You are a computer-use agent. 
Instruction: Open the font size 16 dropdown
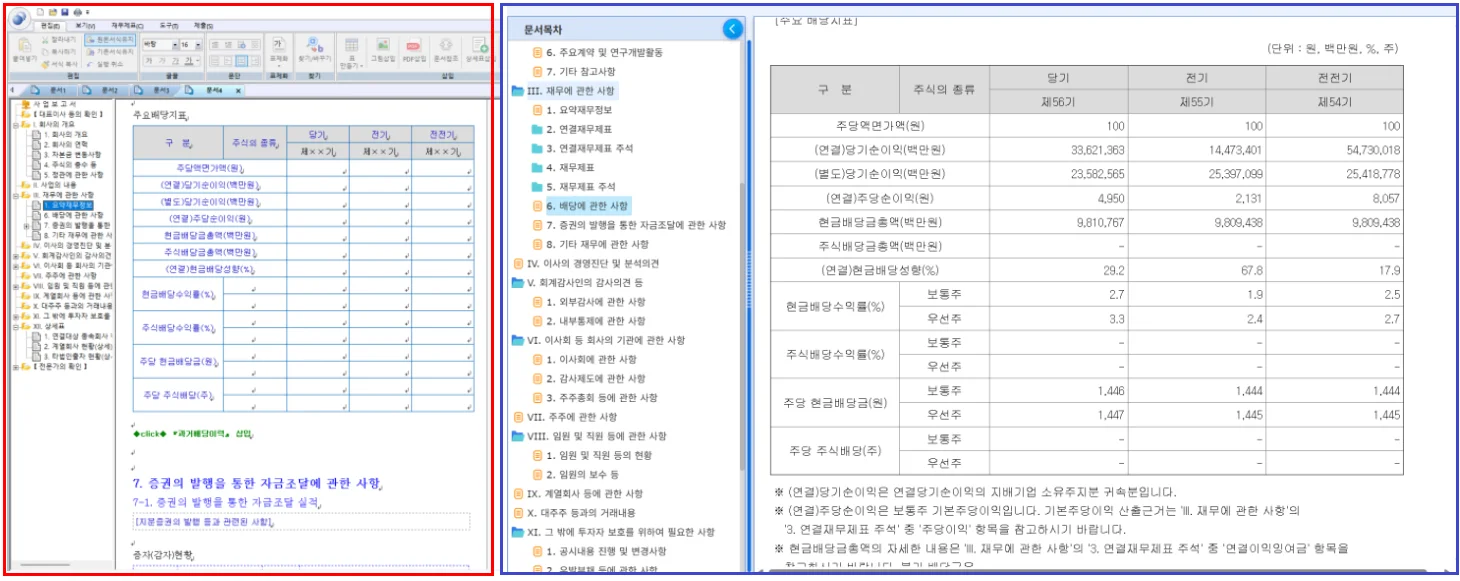pyautogui.click(x=198, y=45)
